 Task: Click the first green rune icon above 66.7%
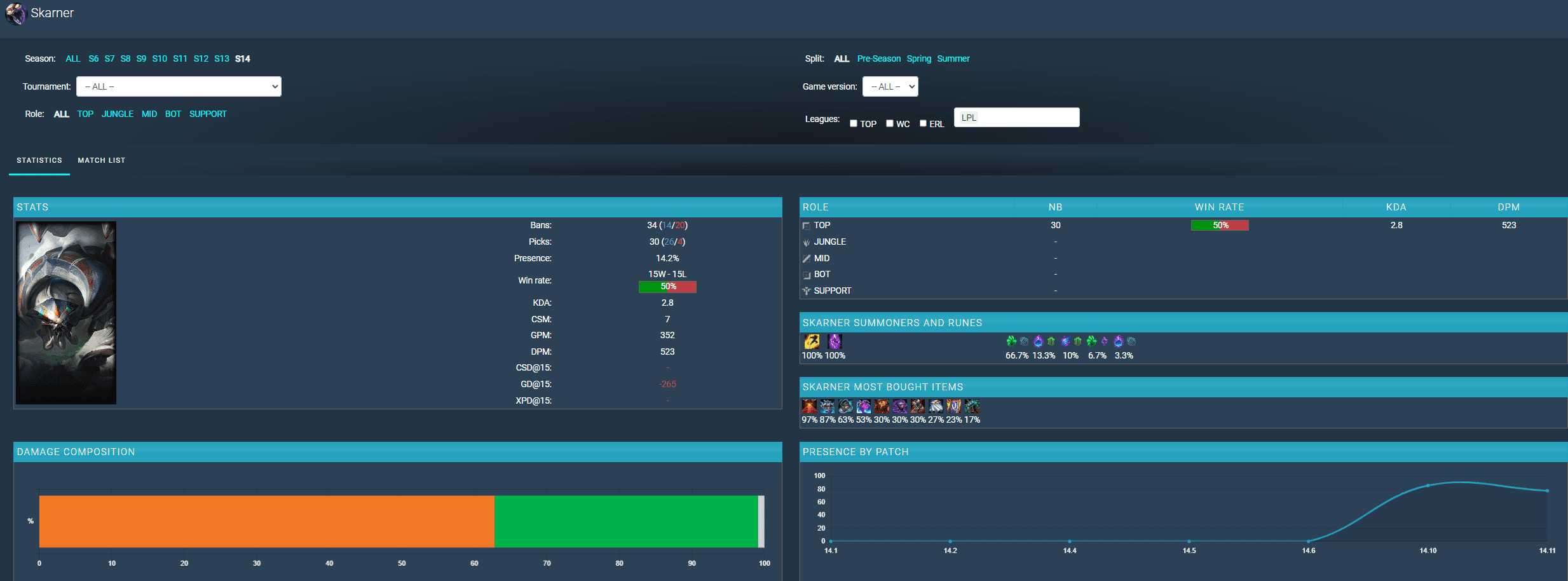1011,341
